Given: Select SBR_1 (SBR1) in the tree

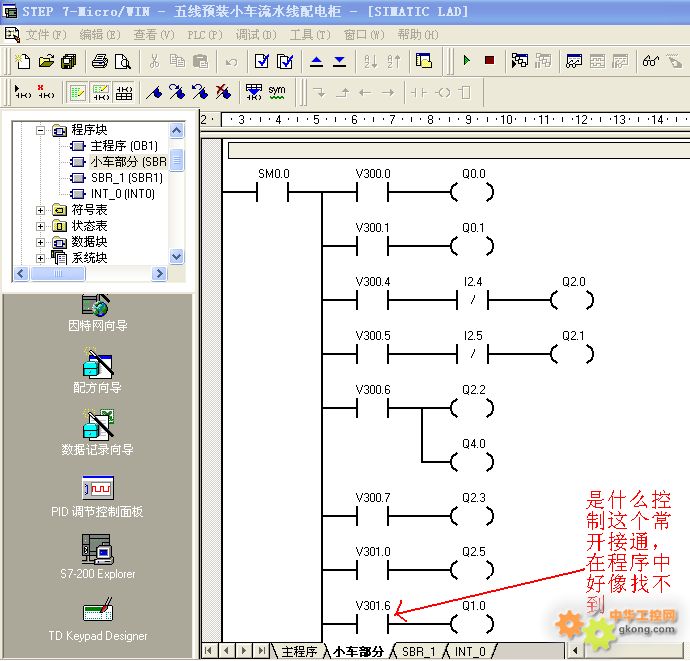Looking at the screenshot, I should (127, 178).
